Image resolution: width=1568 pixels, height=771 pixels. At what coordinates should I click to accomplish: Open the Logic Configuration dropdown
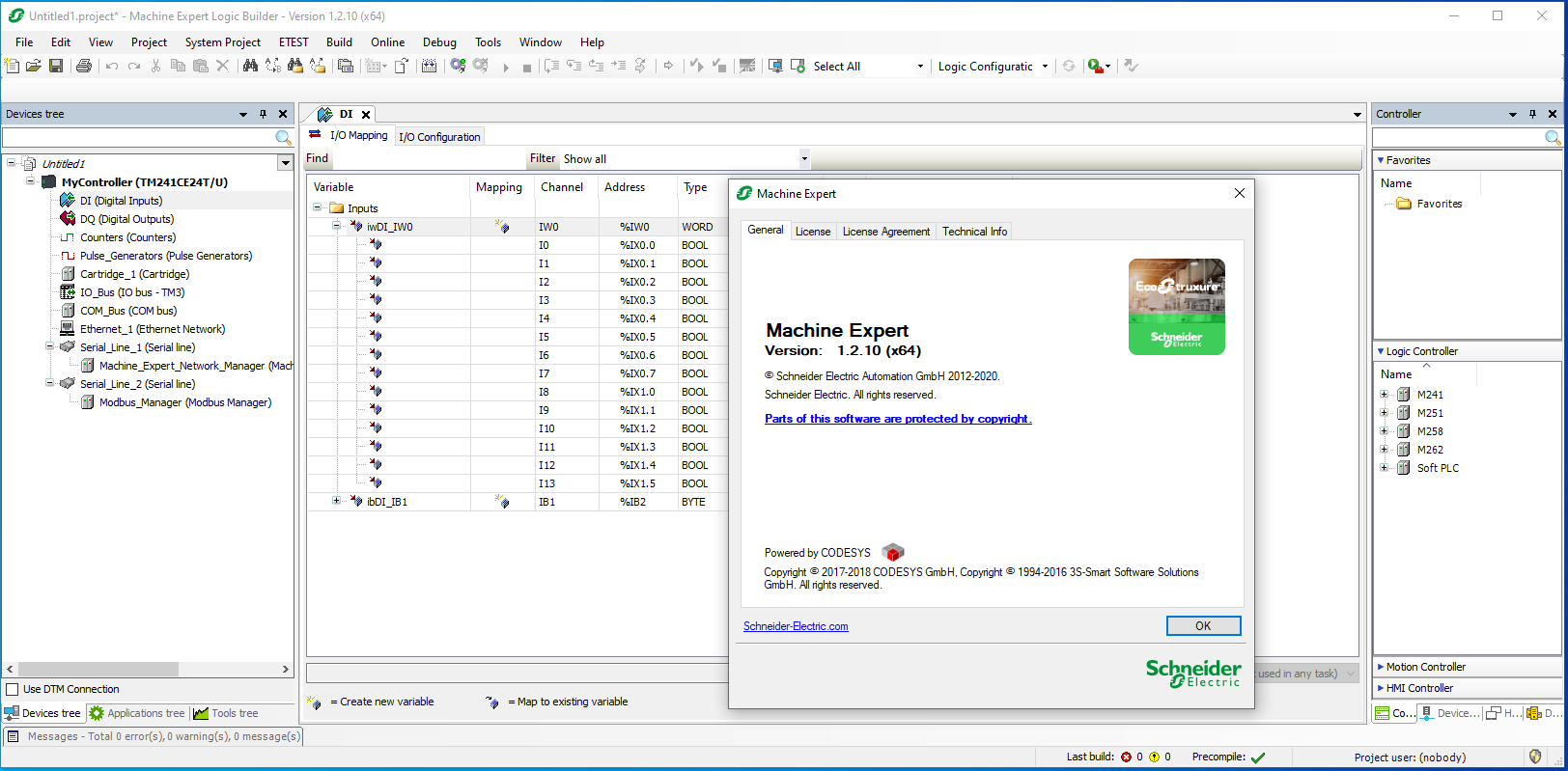1045,67
